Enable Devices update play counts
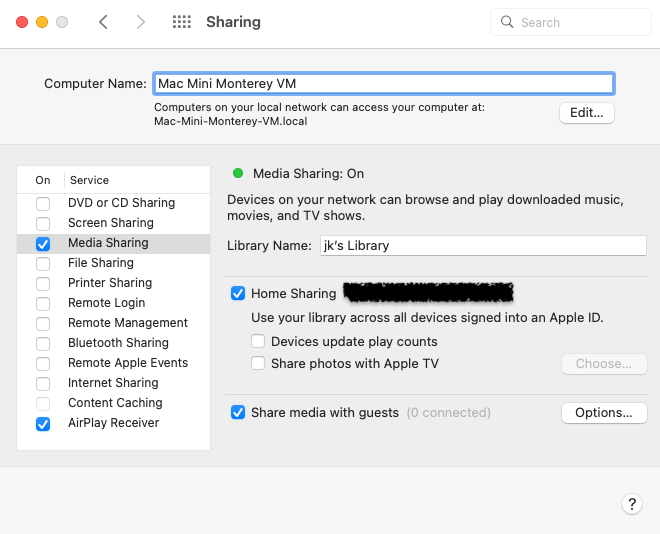Viewport: 660px width, 534px height. (x=258, y=341)
